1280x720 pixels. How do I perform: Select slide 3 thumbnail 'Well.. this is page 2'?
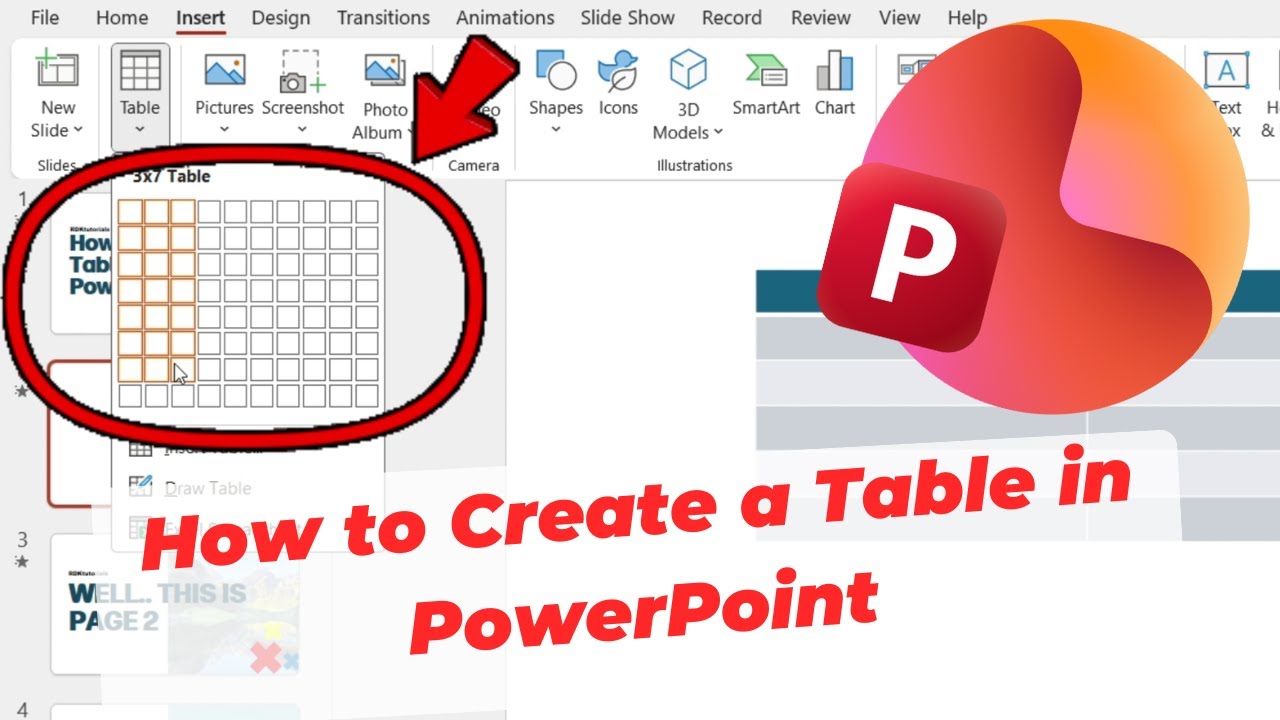click(x=176, y=604)
